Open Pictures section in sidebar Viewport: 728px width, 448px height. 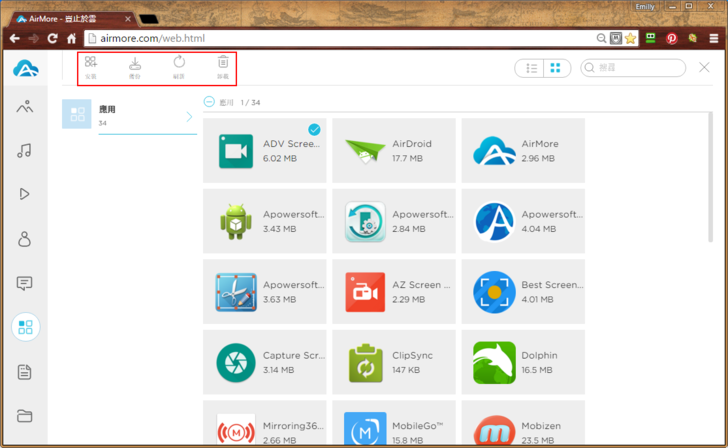tap(25, 107)
